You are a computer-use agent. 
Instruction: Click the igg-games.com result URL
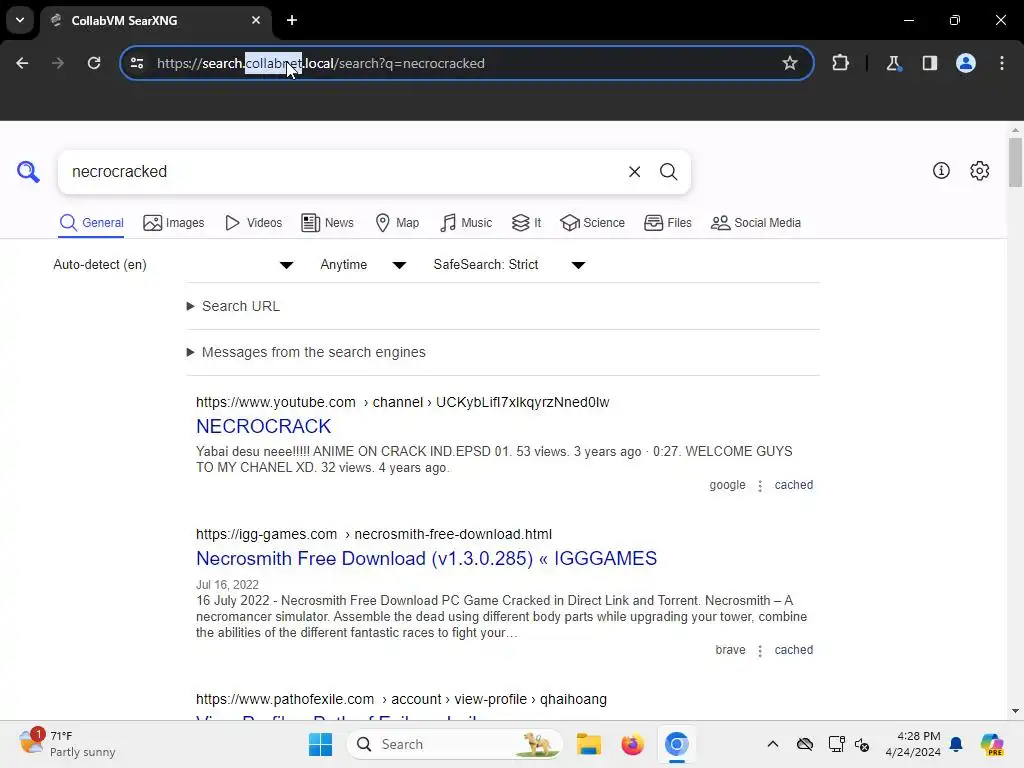click(x=374, y=534)
